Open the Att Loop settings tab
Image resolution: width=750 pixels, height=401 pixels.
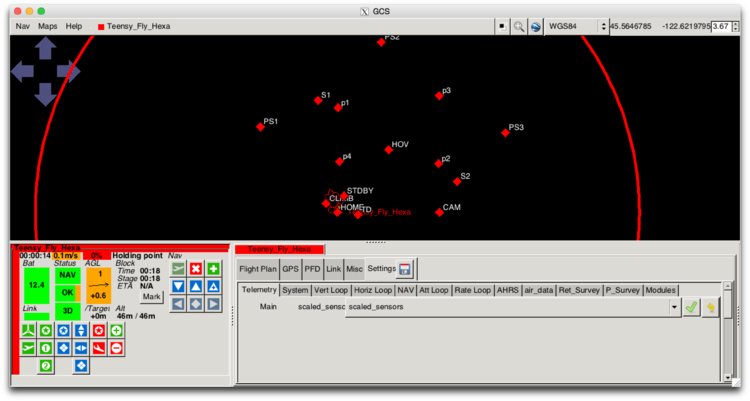[433, 290]
